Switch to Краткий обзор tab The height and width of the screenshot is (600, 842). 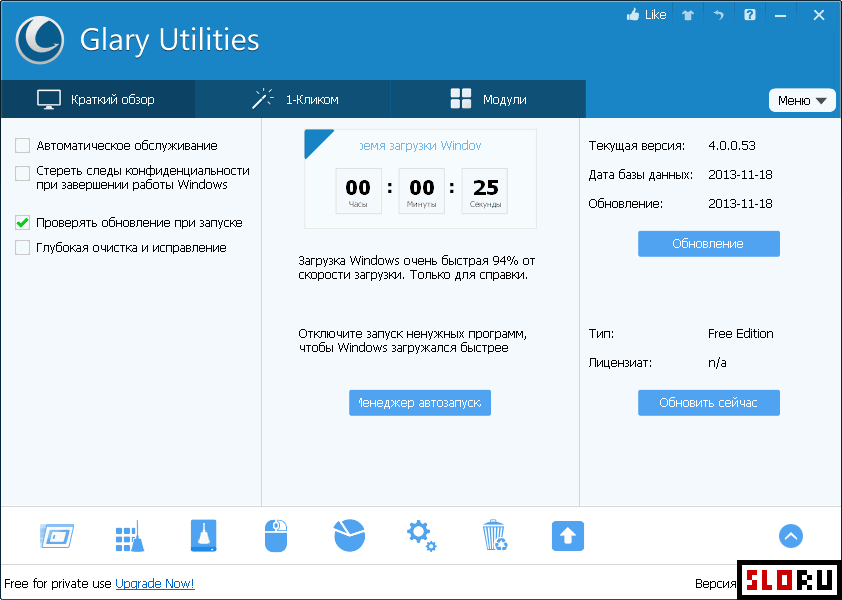coord(97,99)
